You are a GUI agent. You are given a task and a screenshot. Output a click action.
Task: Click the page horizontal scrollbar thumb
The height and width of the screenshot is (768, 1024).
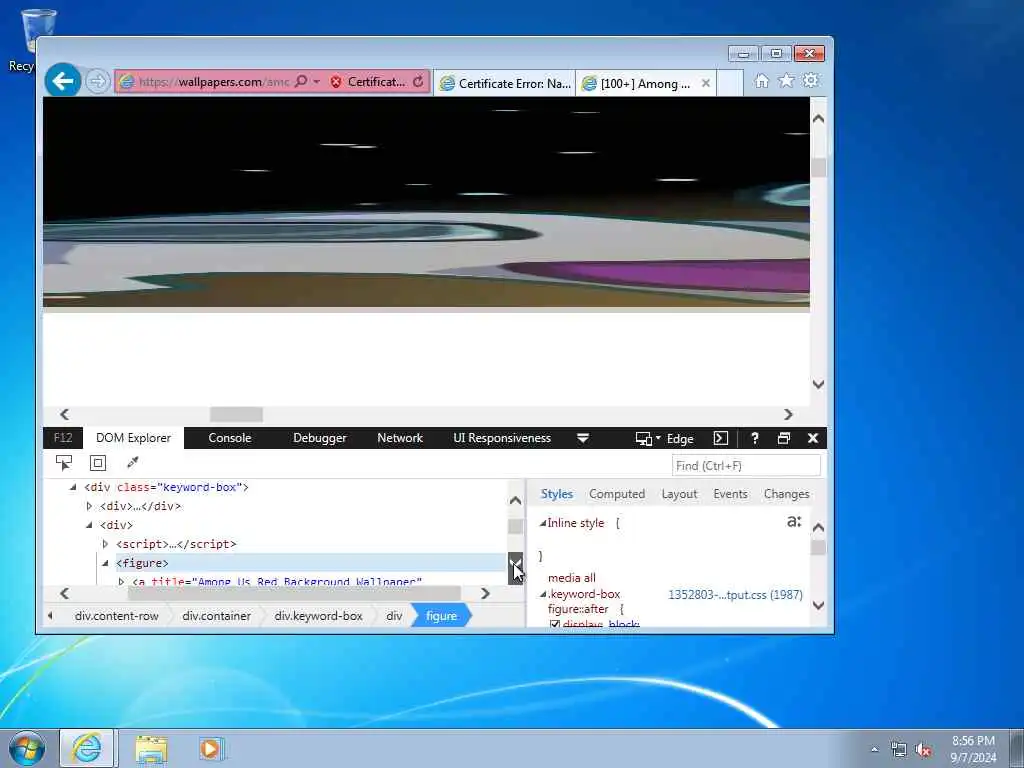(x=236, y=414)
